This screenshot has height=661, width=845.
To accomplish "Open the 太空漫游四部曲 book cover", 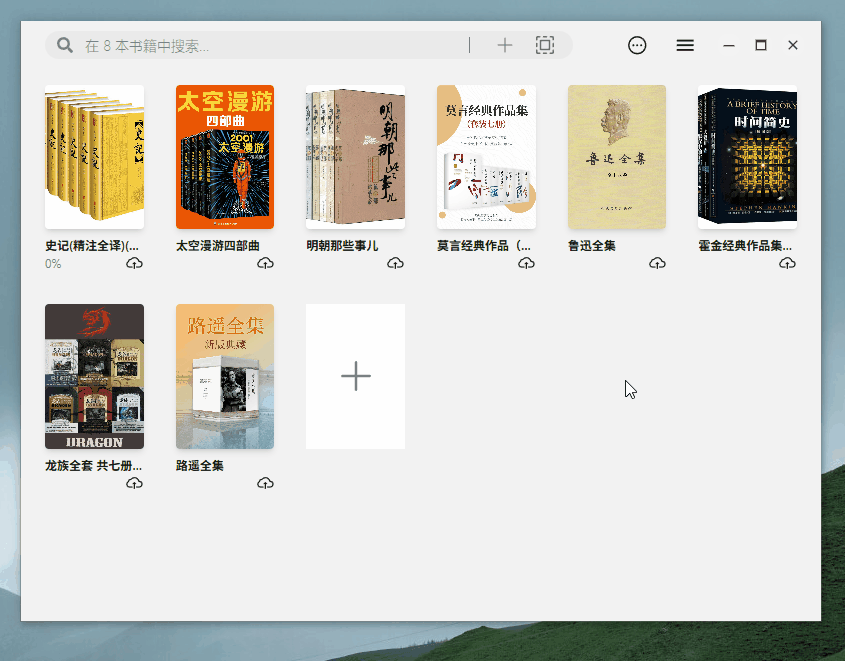I will tap(225, 157).
